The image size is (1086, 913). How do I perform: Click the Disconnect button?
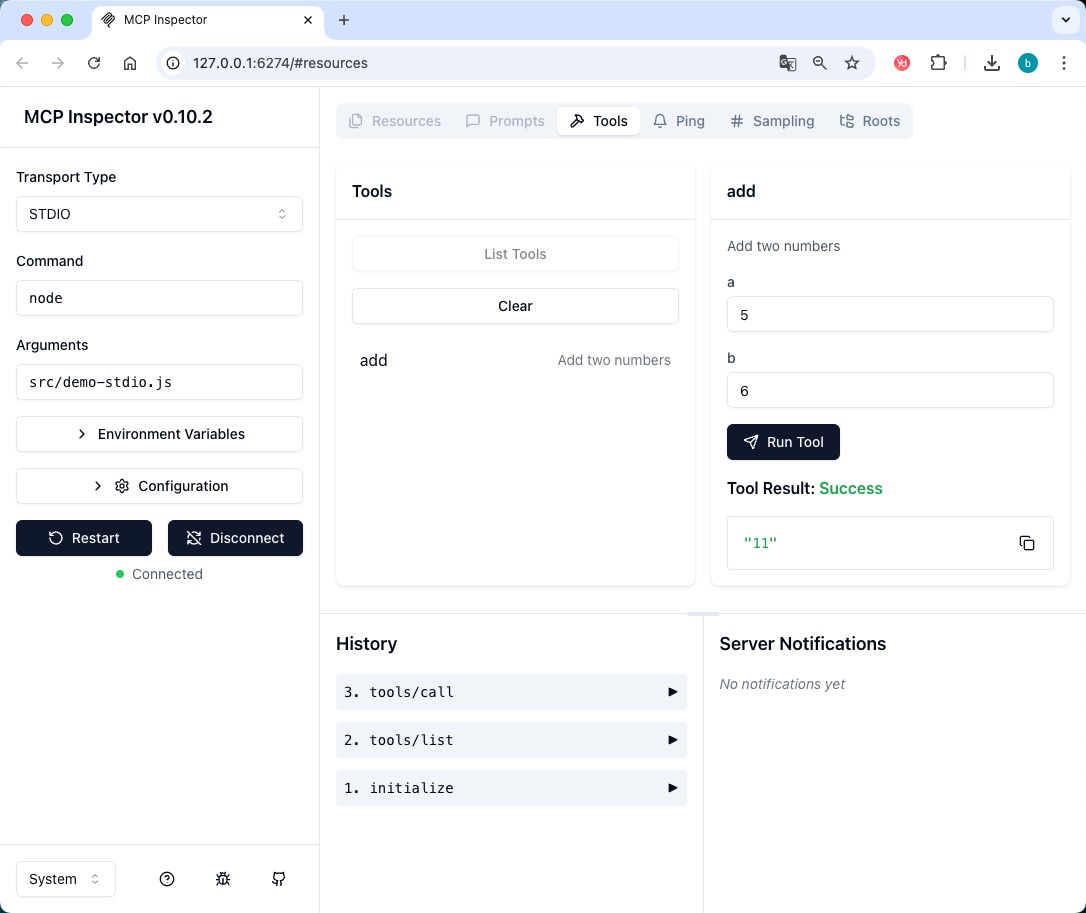click(235, 538)
